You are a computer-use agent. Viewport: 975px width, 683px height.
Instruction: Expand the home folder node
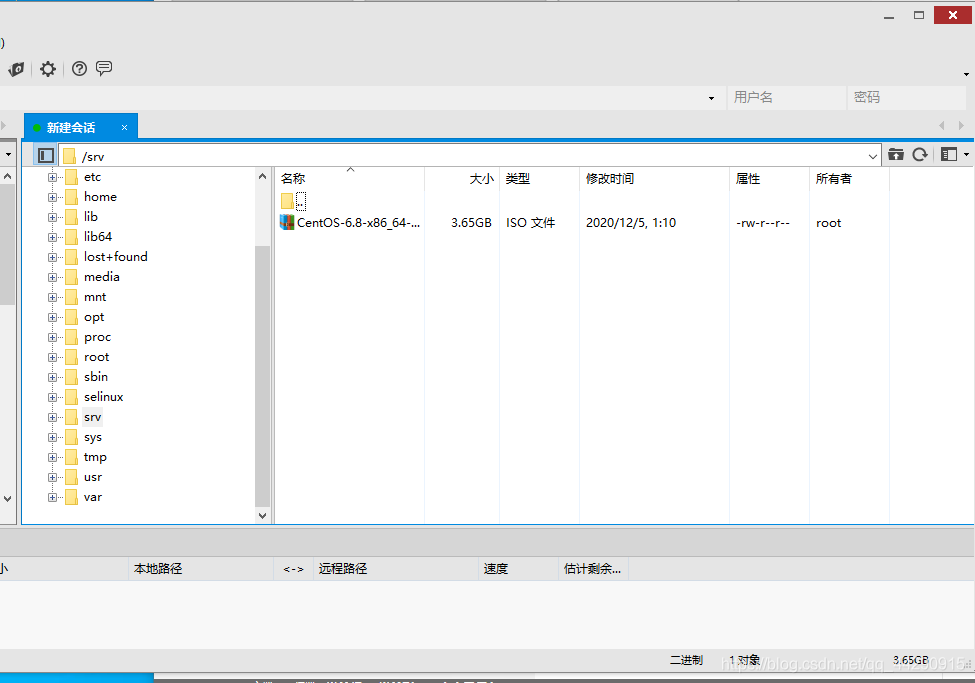pos(52,197)
